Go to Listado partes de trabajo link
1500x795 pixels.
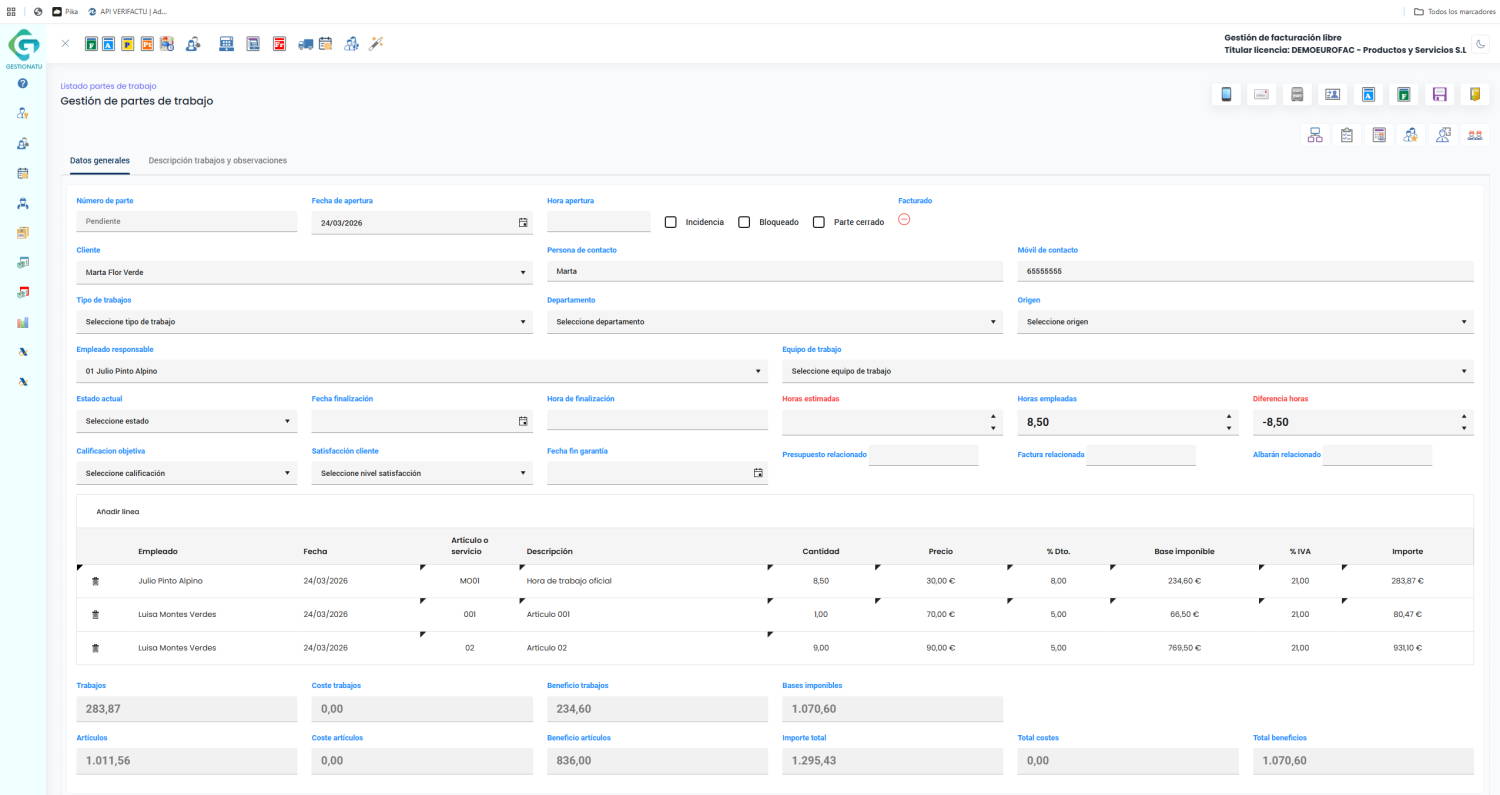tap(108, 86)
